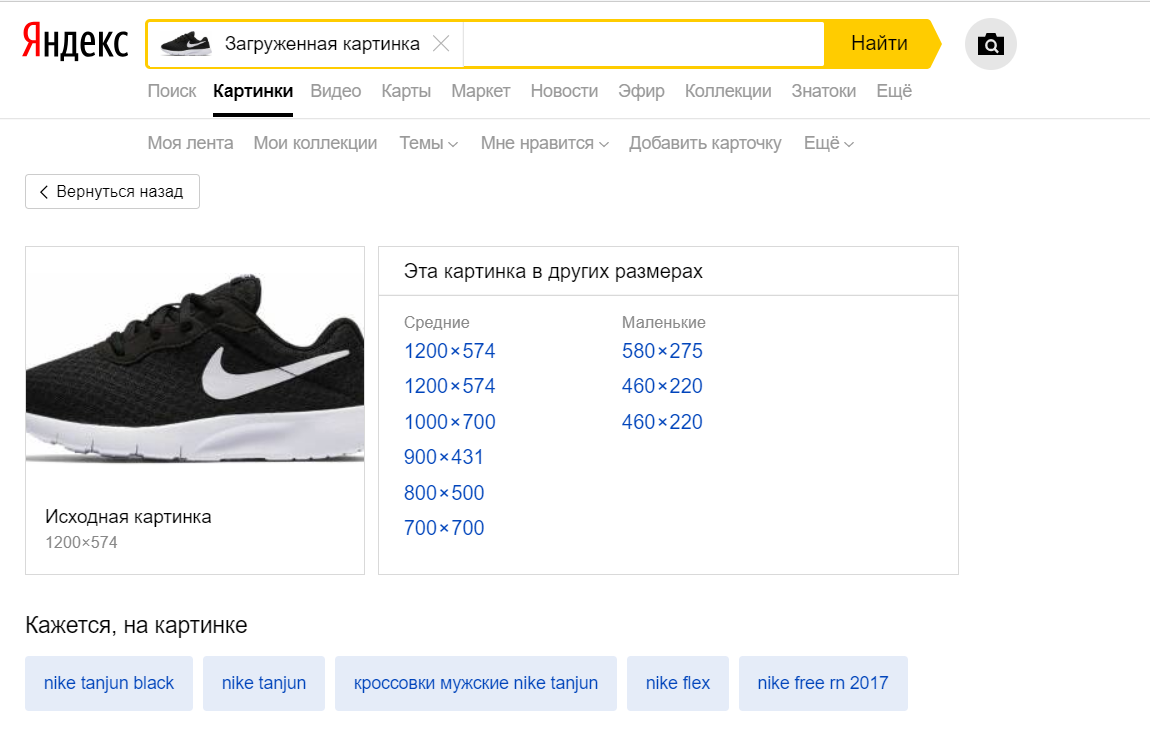Expand the Мне нравится dropdown
The height and width of the screenshot is (740, 1150).
pyautogui.click(x=545, y=143)
